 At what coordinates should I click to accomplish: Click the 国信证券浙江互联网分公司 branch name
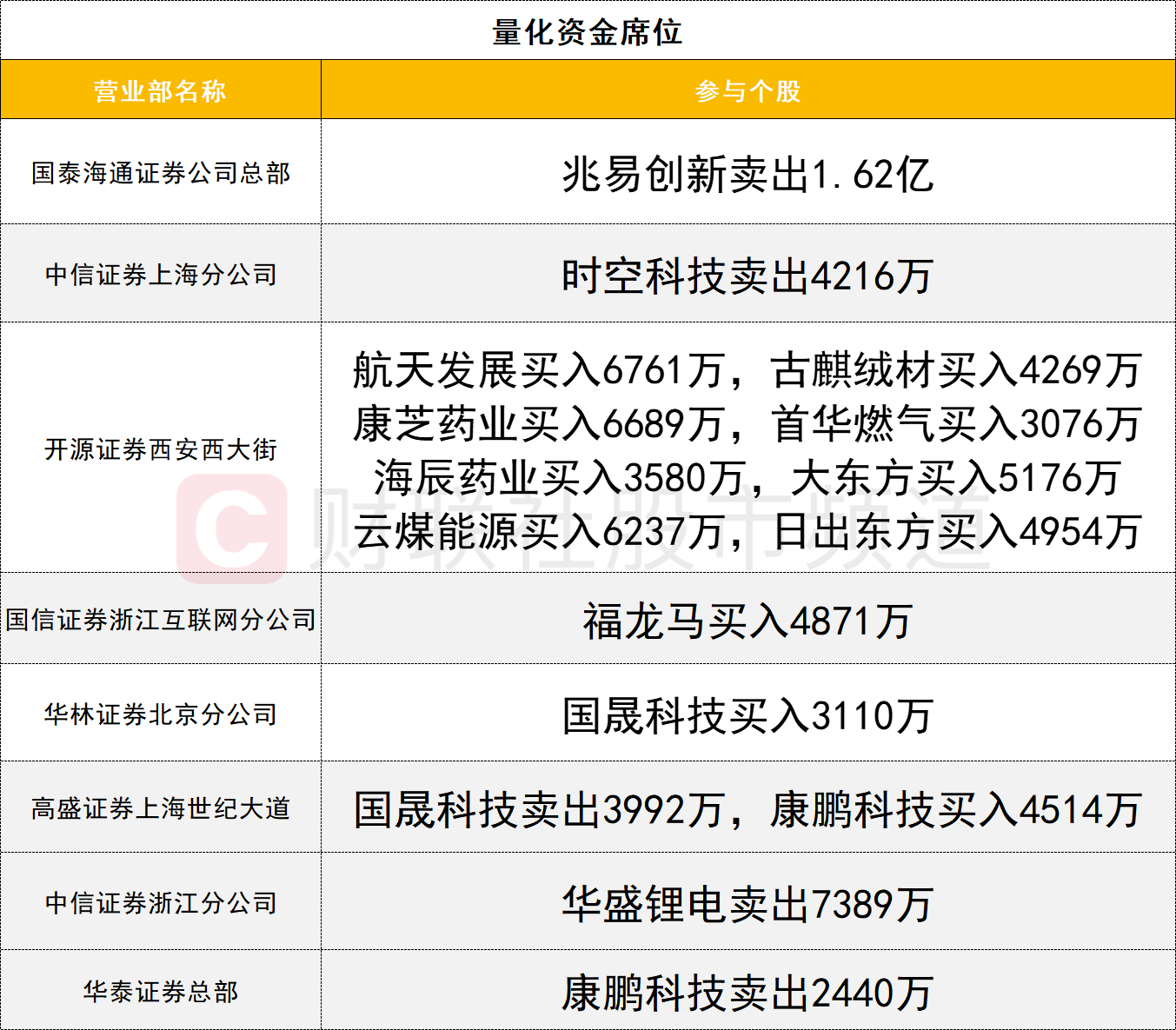[161, 620]
